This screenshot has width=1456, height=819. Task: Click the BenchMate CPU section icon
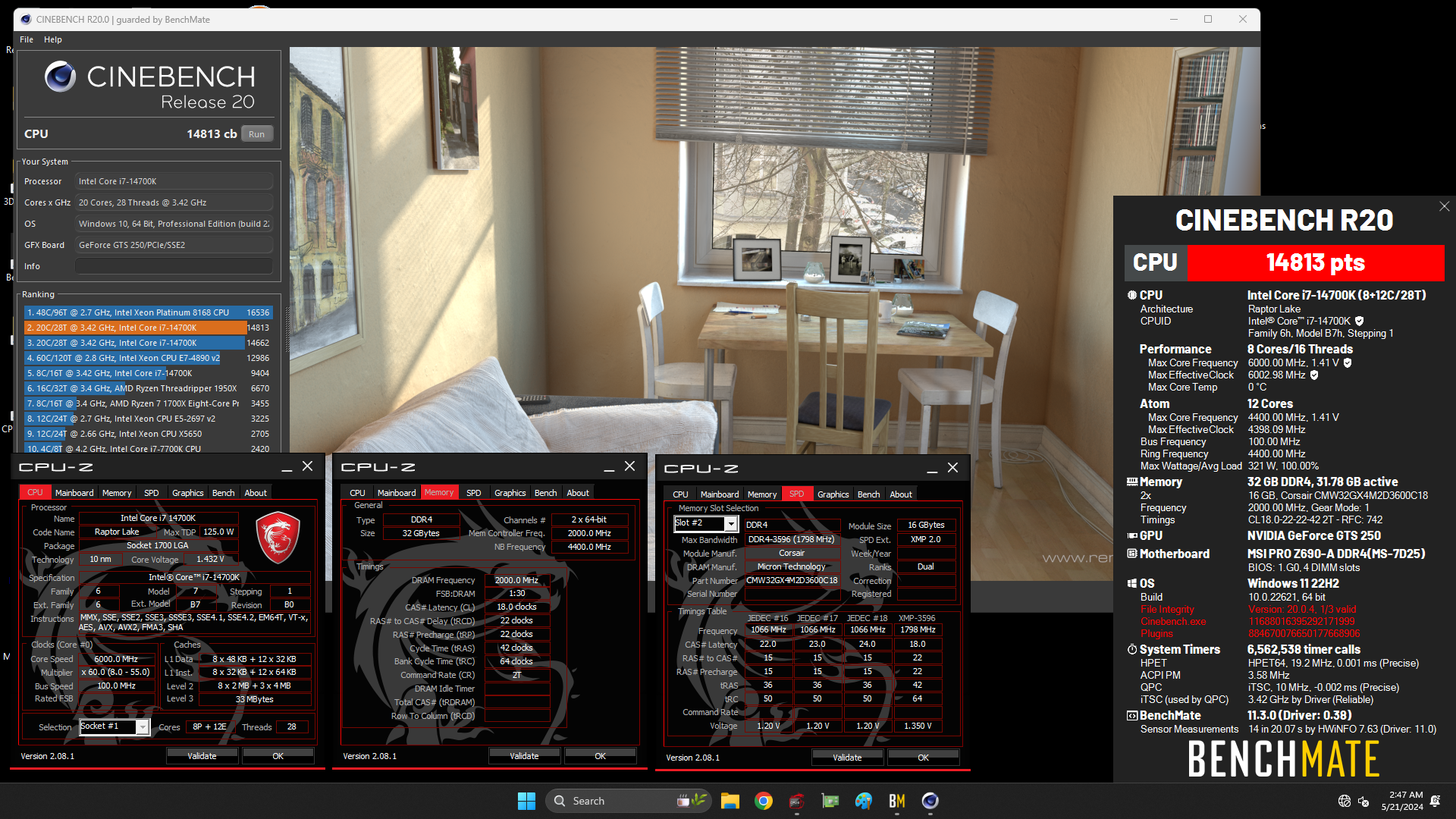1131,295
